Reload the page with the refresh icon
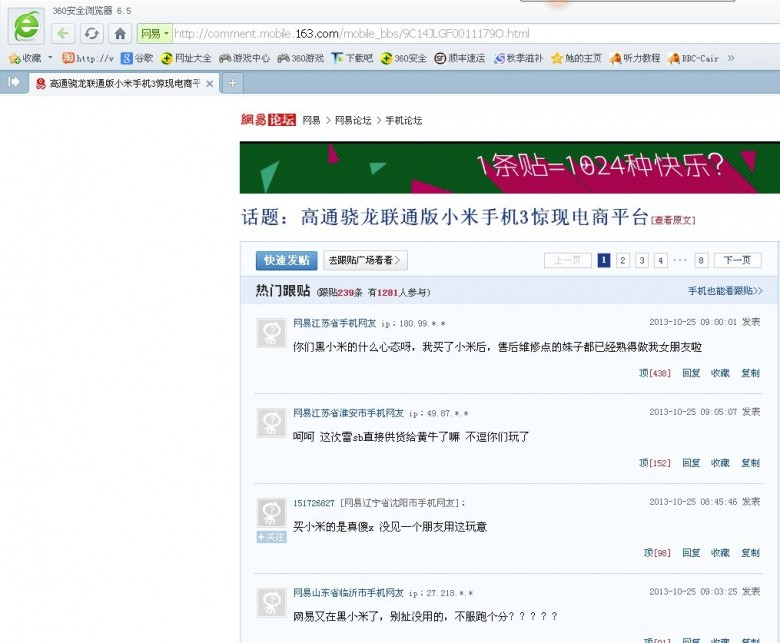780x643 pixels. click(92, 34)
